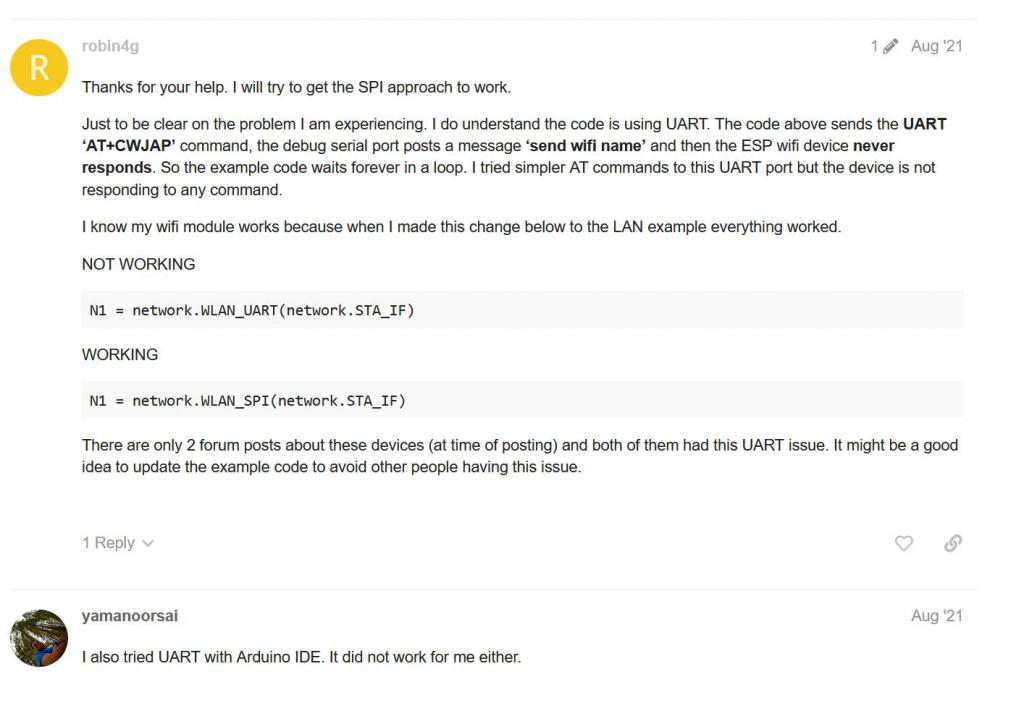Image resolution: width=1024 pixels, height=708 pixels.
Task: Click the edit count number 1
Action: click(x=874, y=46)
